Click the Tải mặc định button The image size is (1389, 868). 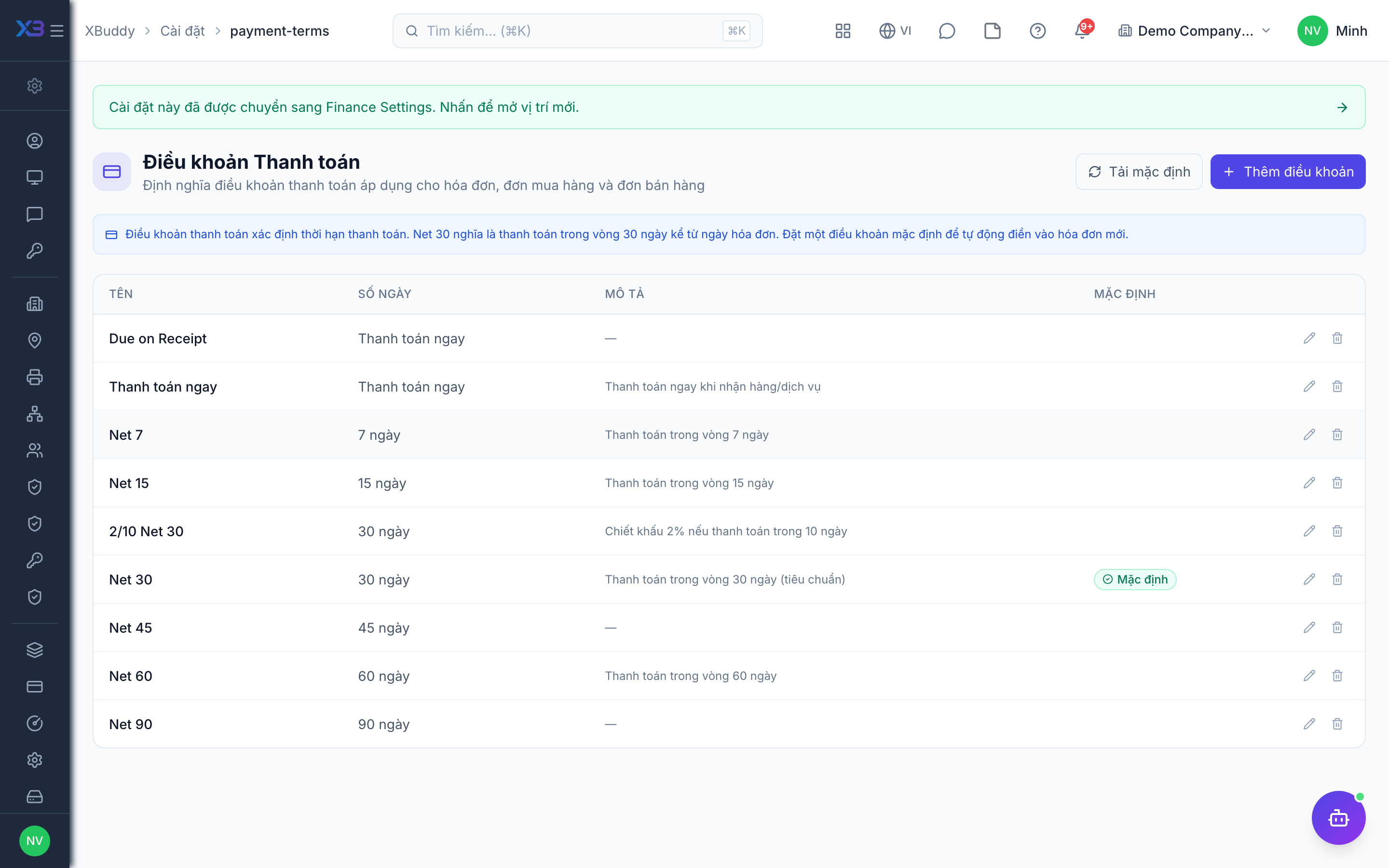pyautogui.click(x=1139, y=172)
